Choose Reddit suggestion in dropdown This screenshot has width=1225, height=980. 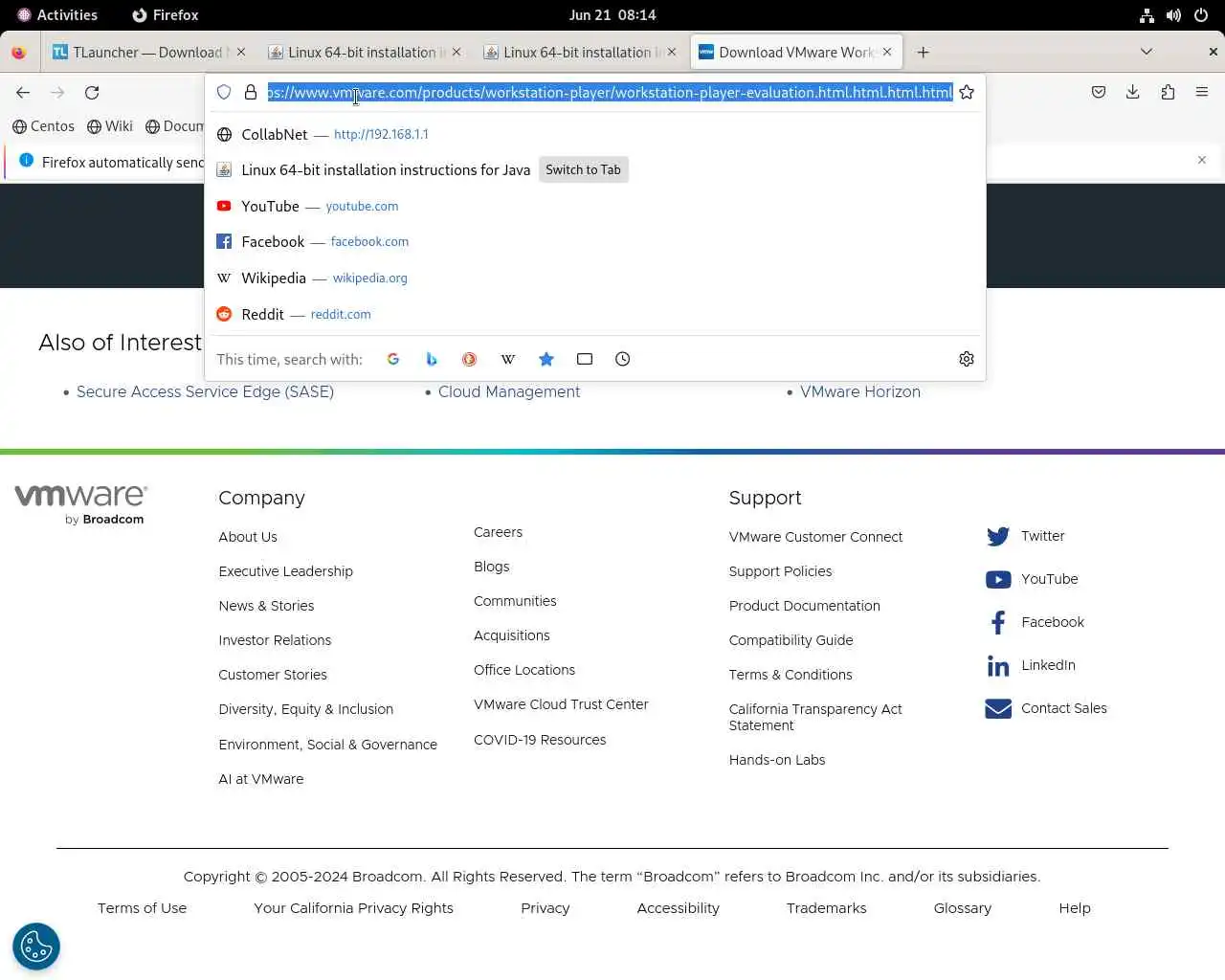click(x=595, y=314)
